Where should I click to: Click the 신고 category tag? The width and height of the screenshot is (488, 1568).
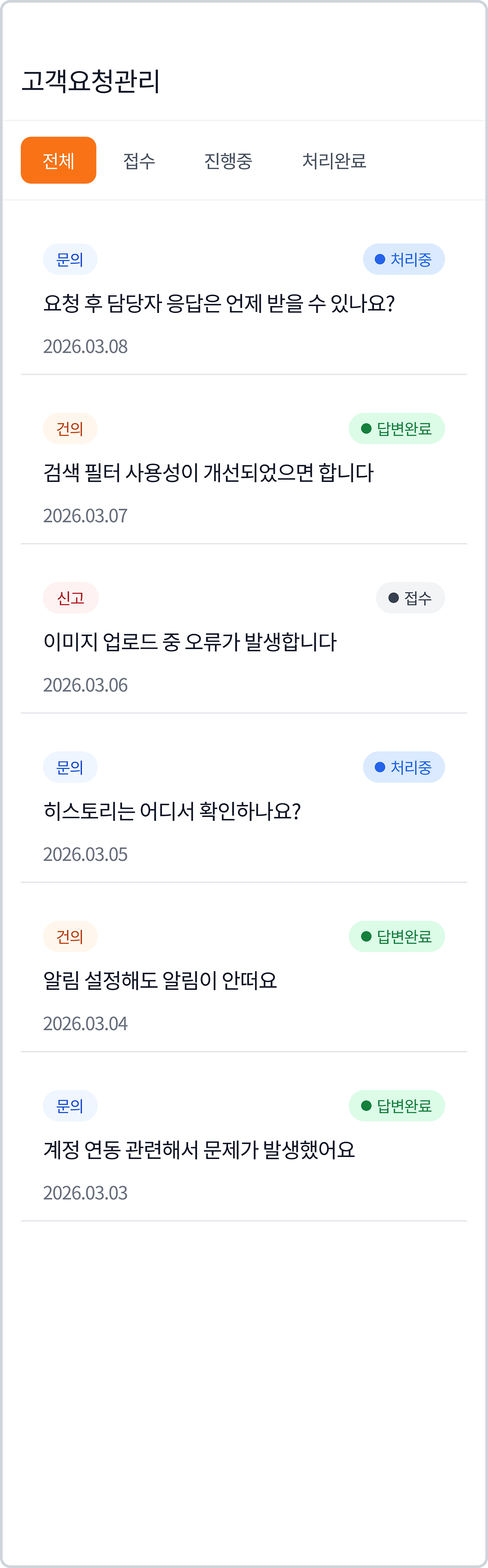[x=71, y=598]
